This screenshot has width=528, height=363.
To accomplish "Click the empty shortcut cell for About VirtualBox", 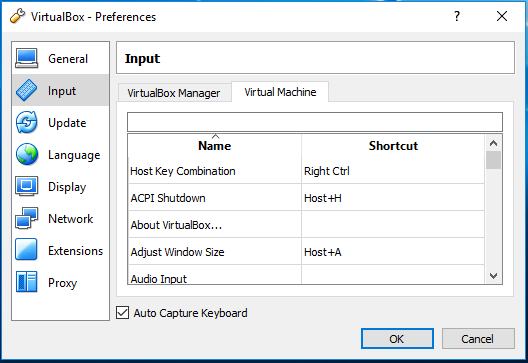I will 393,225.
